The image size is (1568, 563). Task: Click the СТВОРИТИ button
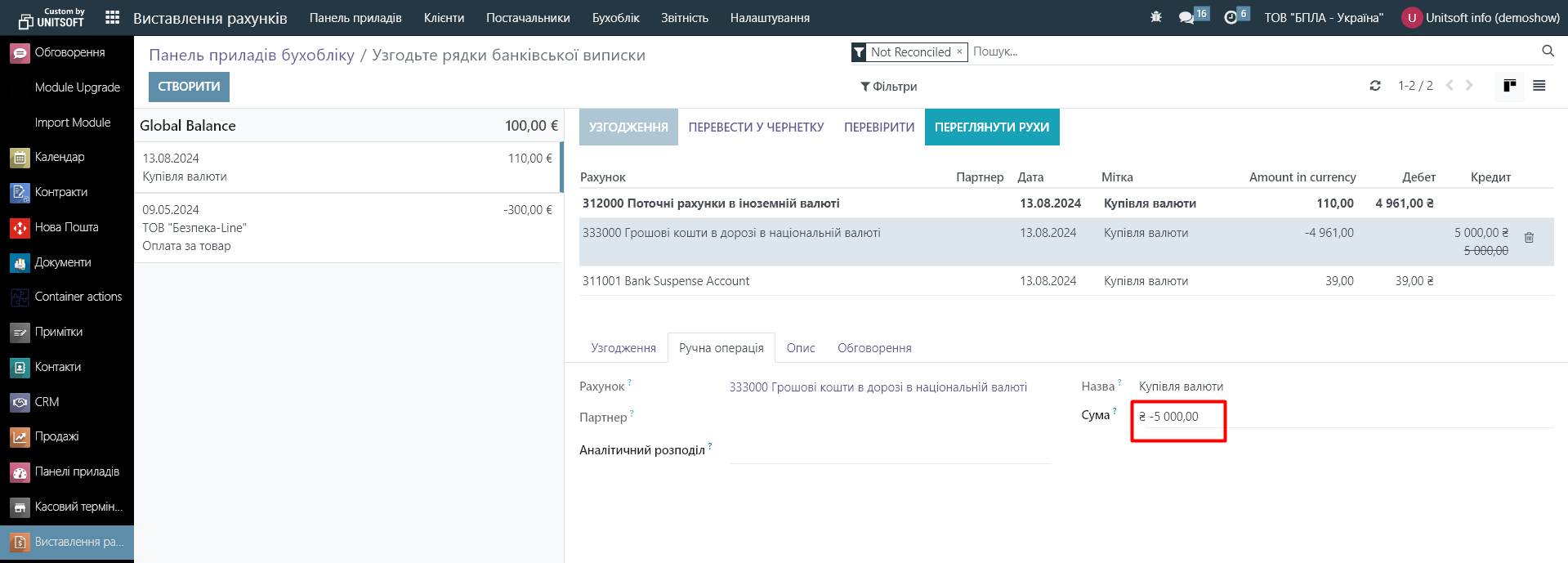pos(189,87)
